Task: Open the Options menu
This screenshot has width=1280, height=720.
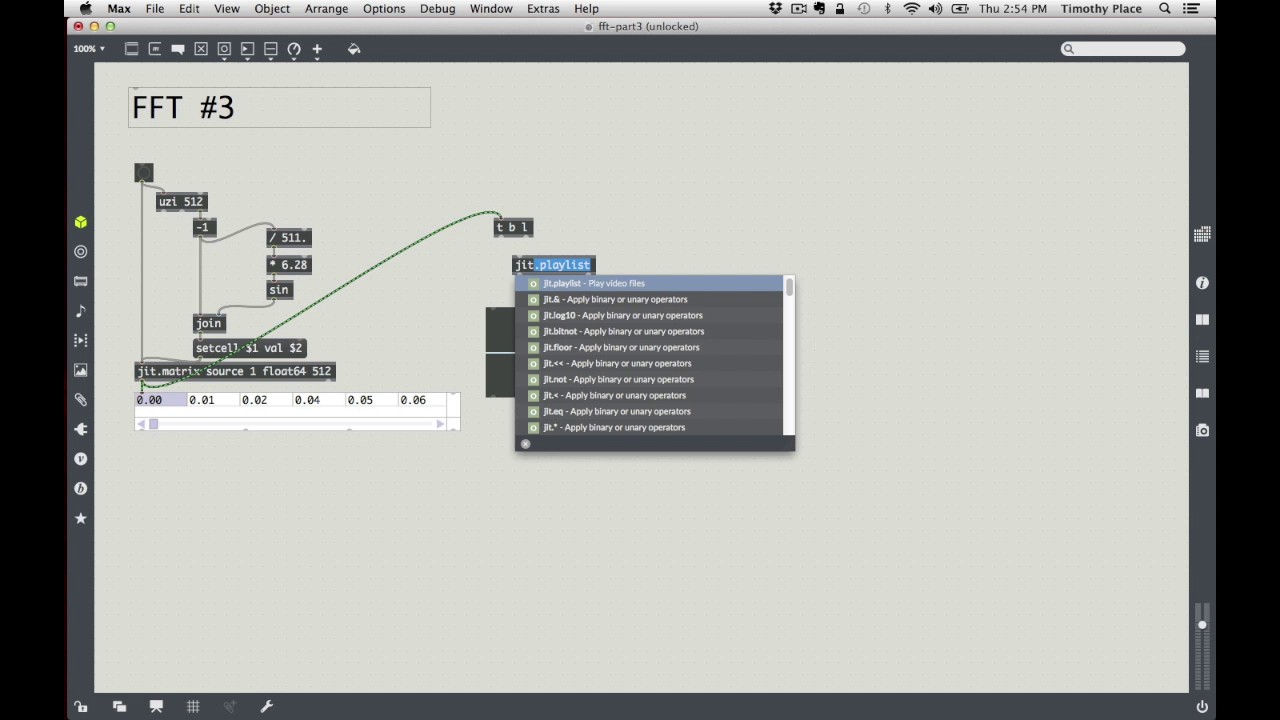Action: coord(384,9)
